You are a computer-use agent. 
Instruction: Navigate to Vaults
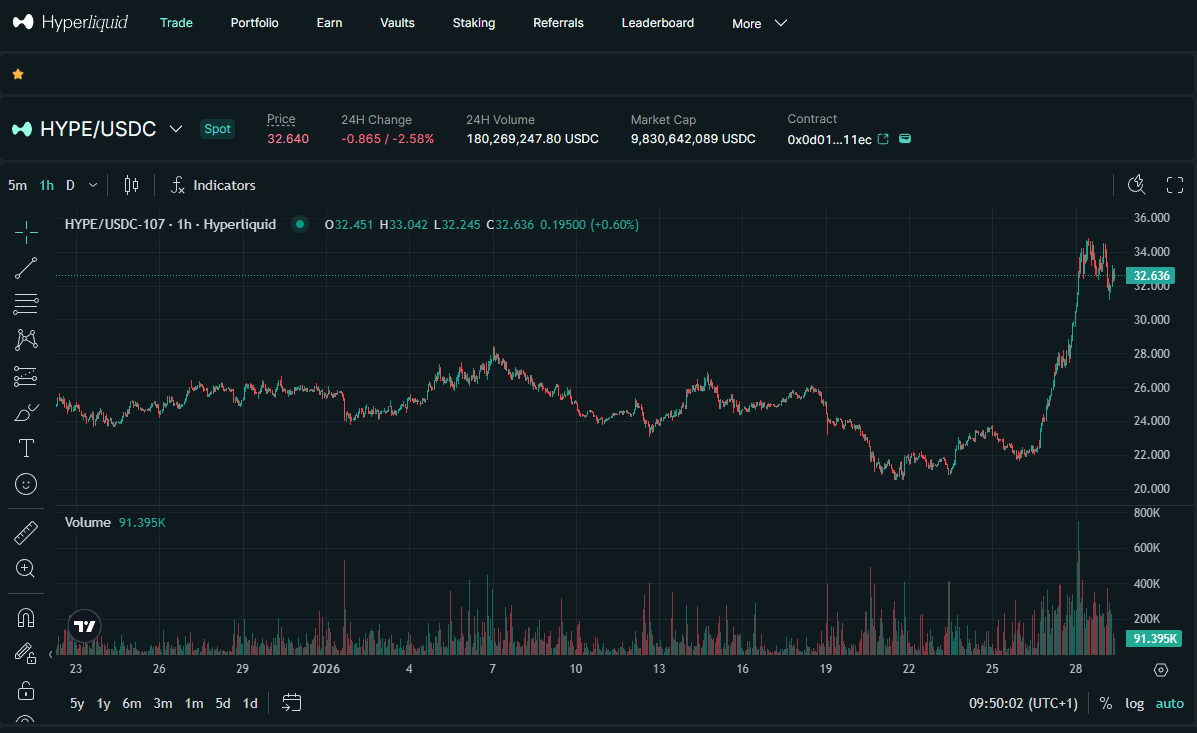(x=397, y=23)
